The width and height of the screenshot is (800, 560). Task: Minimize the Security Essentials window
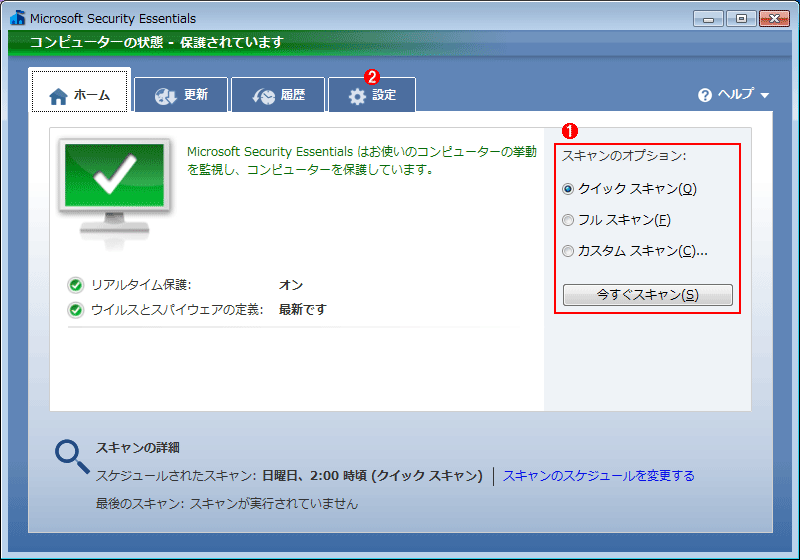point(708,19)
